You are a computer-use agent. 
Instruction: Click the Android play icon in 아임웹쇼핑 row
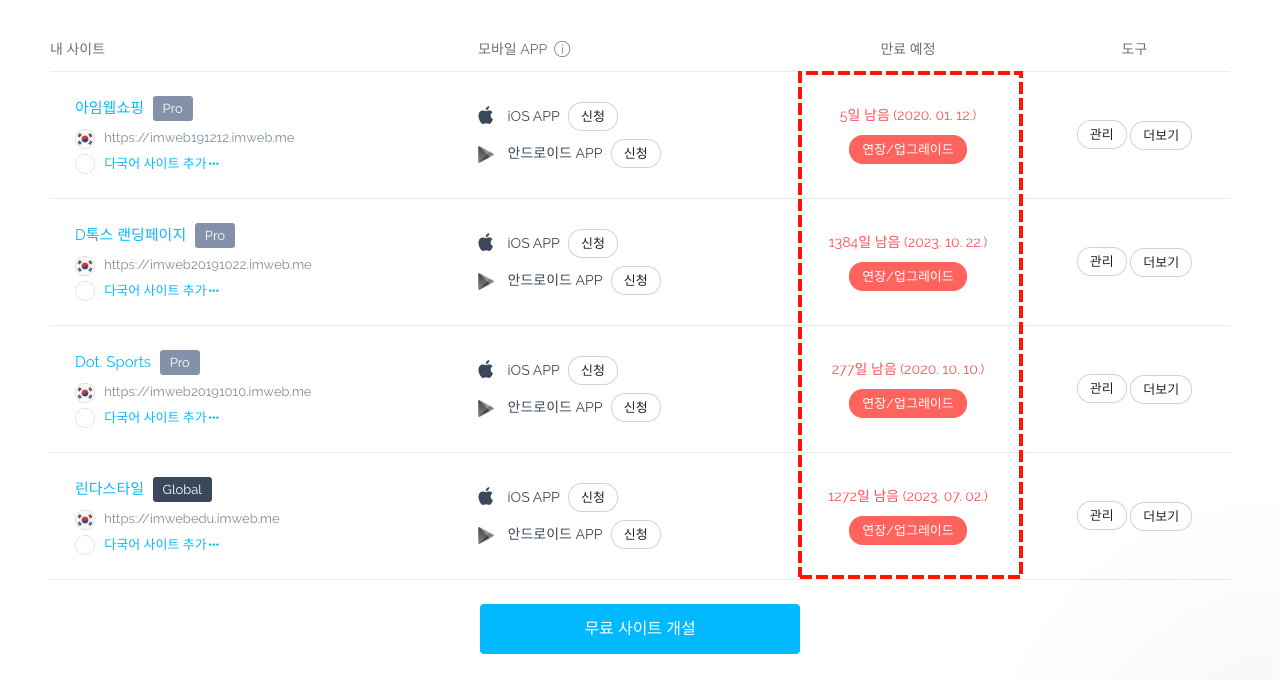[x=486, y=154]
